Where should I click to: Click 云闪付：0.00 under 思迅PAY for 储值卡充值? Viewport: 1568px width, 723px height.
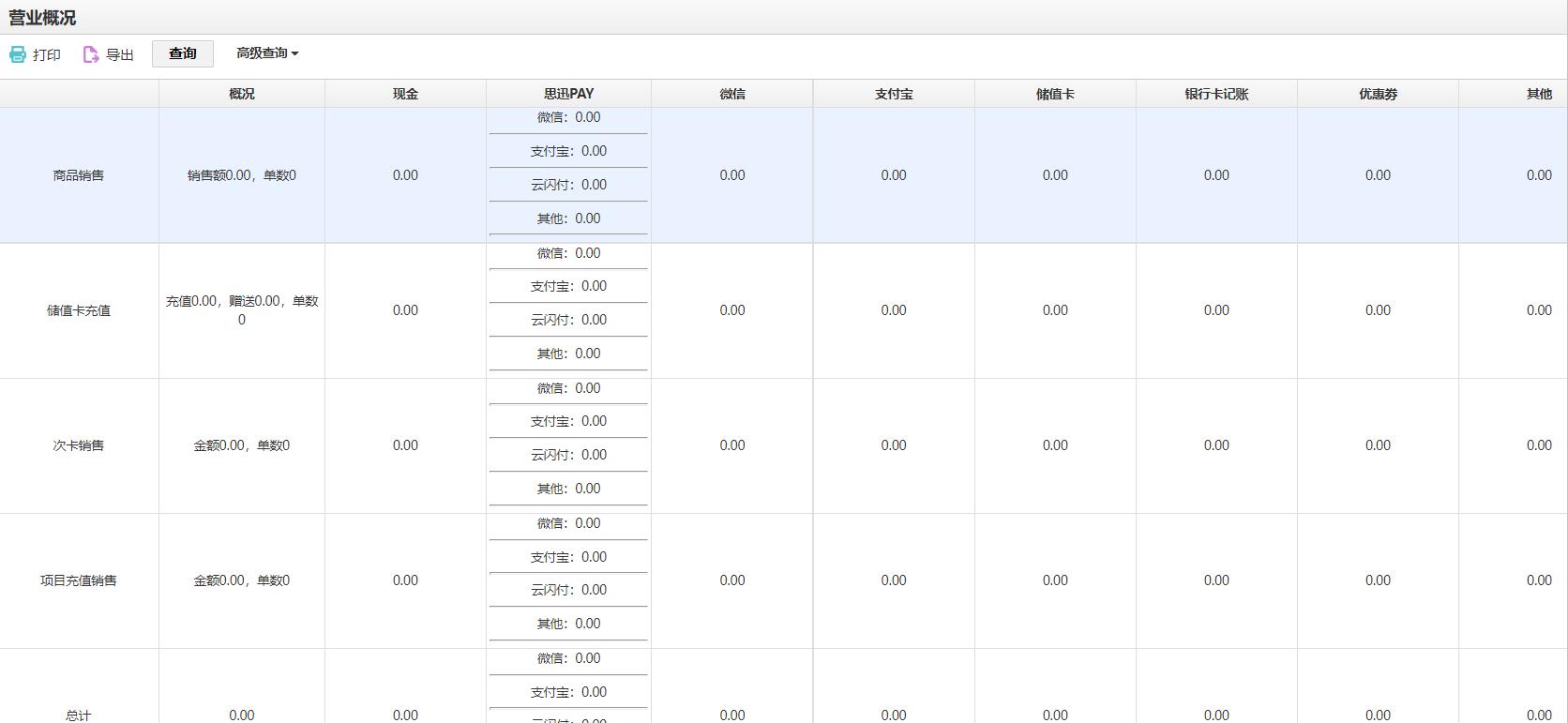[x=568, y=320]
